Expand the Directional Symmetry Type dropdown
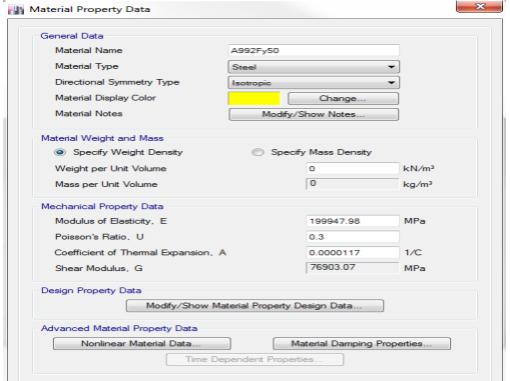 pos(314,83)
